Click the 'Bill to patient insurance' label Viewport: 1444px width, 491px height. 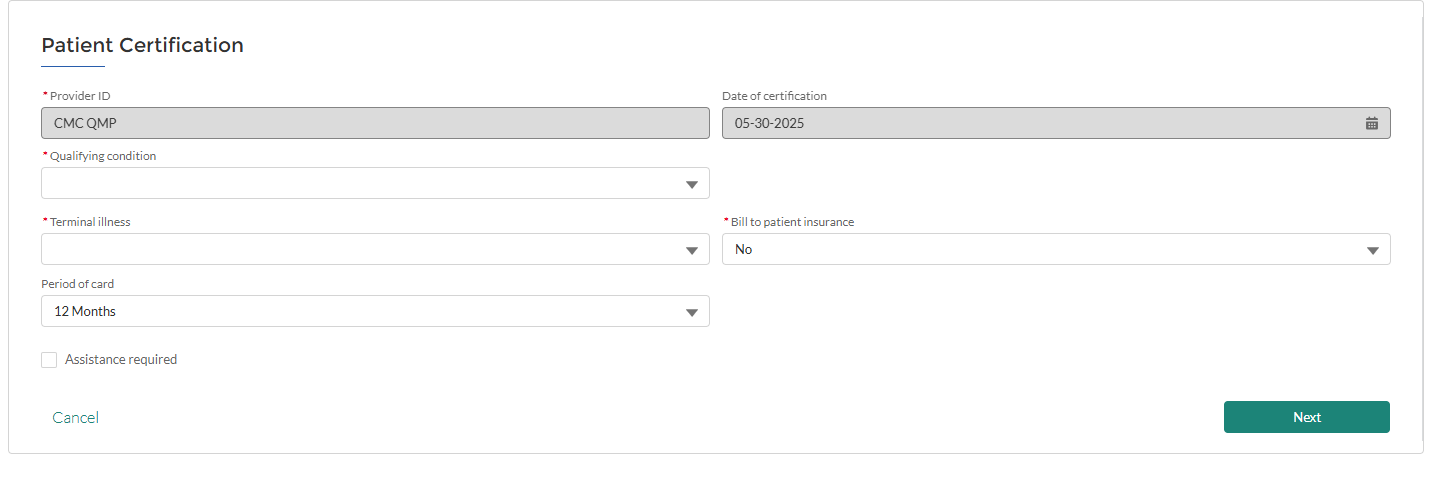pos(792,222)
